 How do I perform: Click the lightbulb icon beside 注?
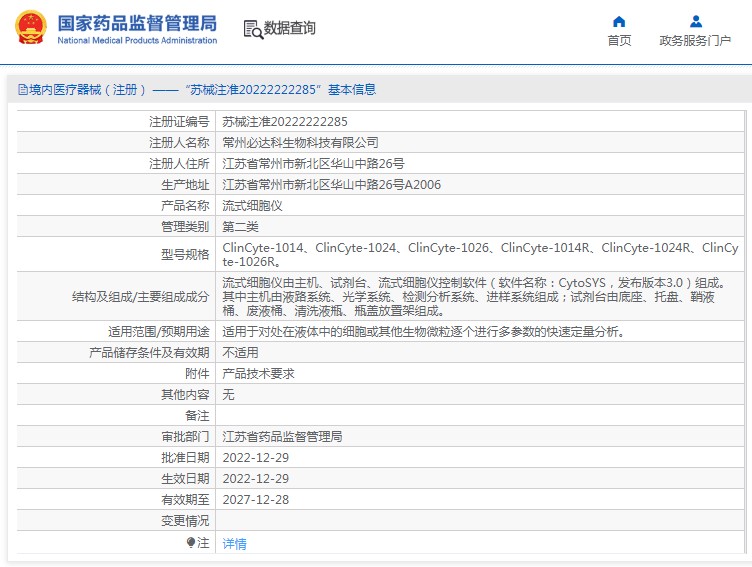[x=191, y=543]
